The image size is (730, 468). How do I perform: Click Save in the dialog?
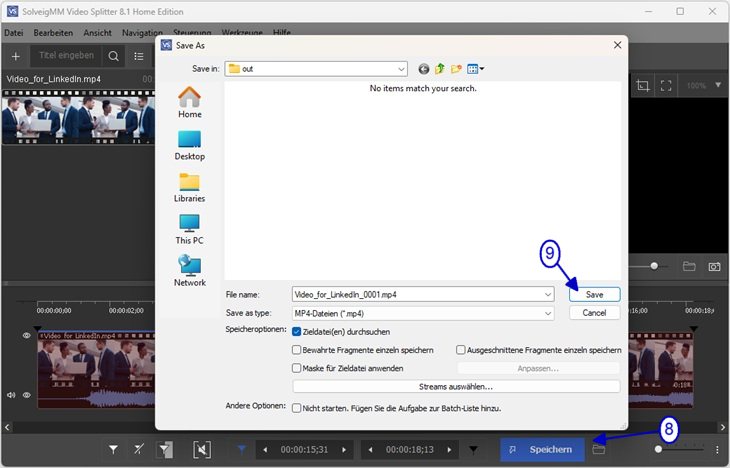(595, 294)
